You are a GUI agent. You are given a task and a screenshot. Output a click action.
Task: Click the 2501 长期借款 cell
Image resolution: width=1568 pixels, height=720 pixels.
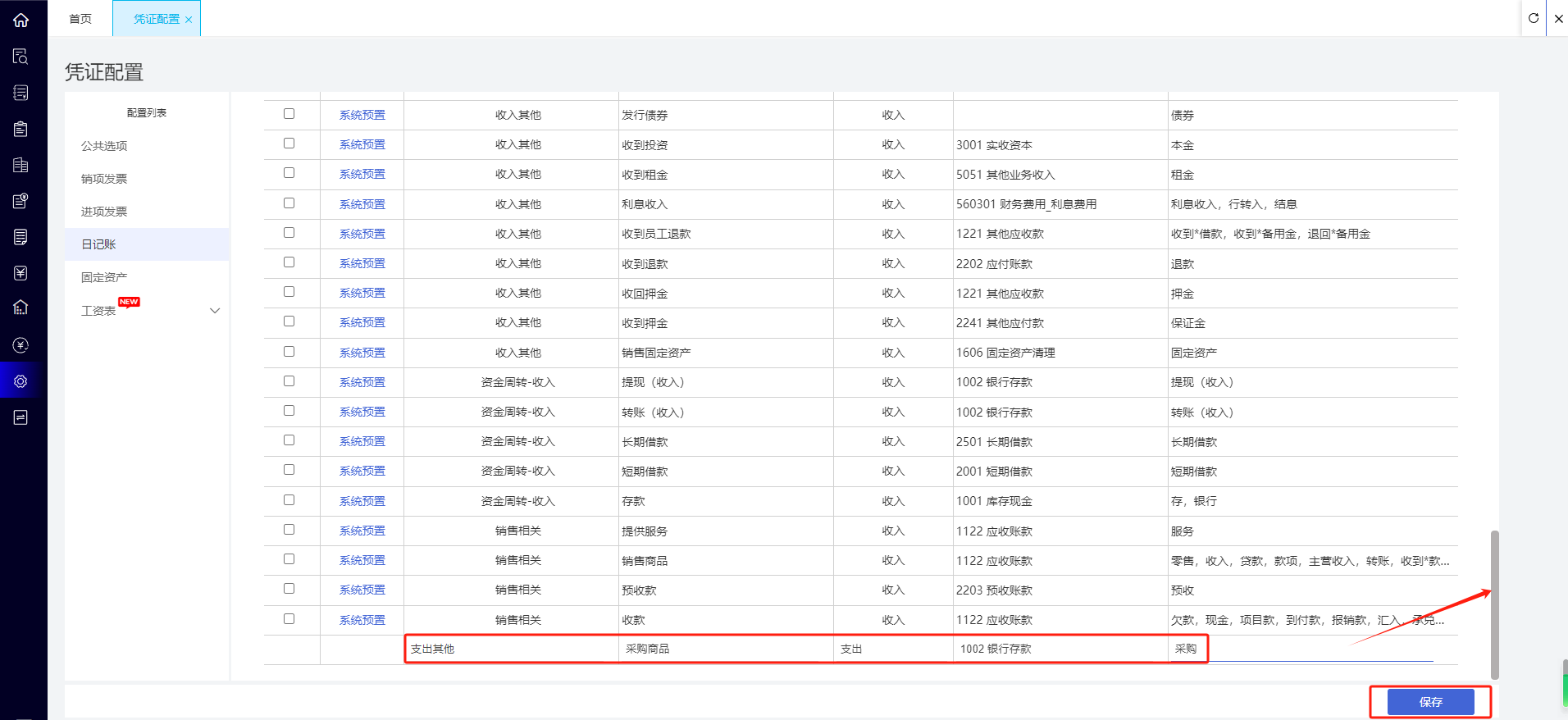click(x=1060, y=442)
